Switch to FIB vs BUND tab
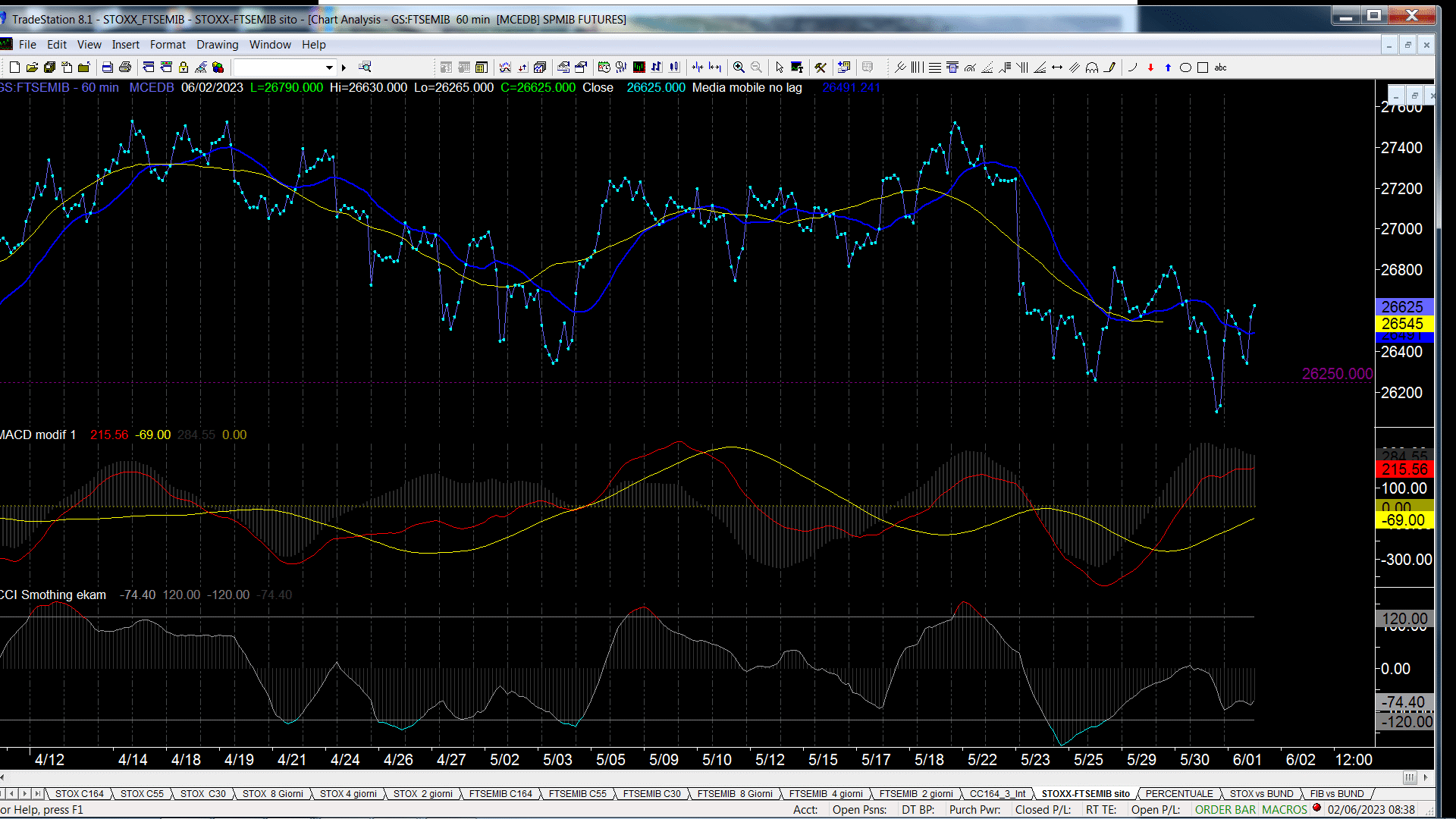The image size is (1456, 819). [x=1337, y=794]
